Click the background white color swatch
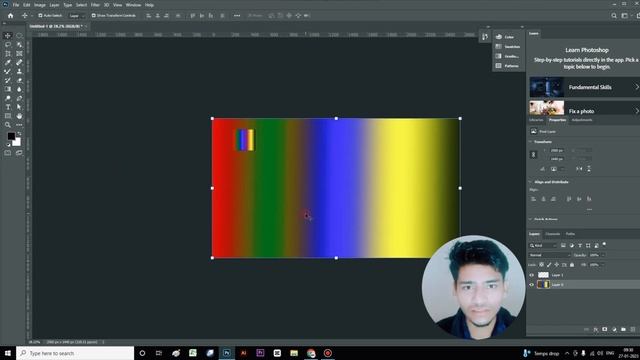The image size is (640, 360). click(17, 142)
